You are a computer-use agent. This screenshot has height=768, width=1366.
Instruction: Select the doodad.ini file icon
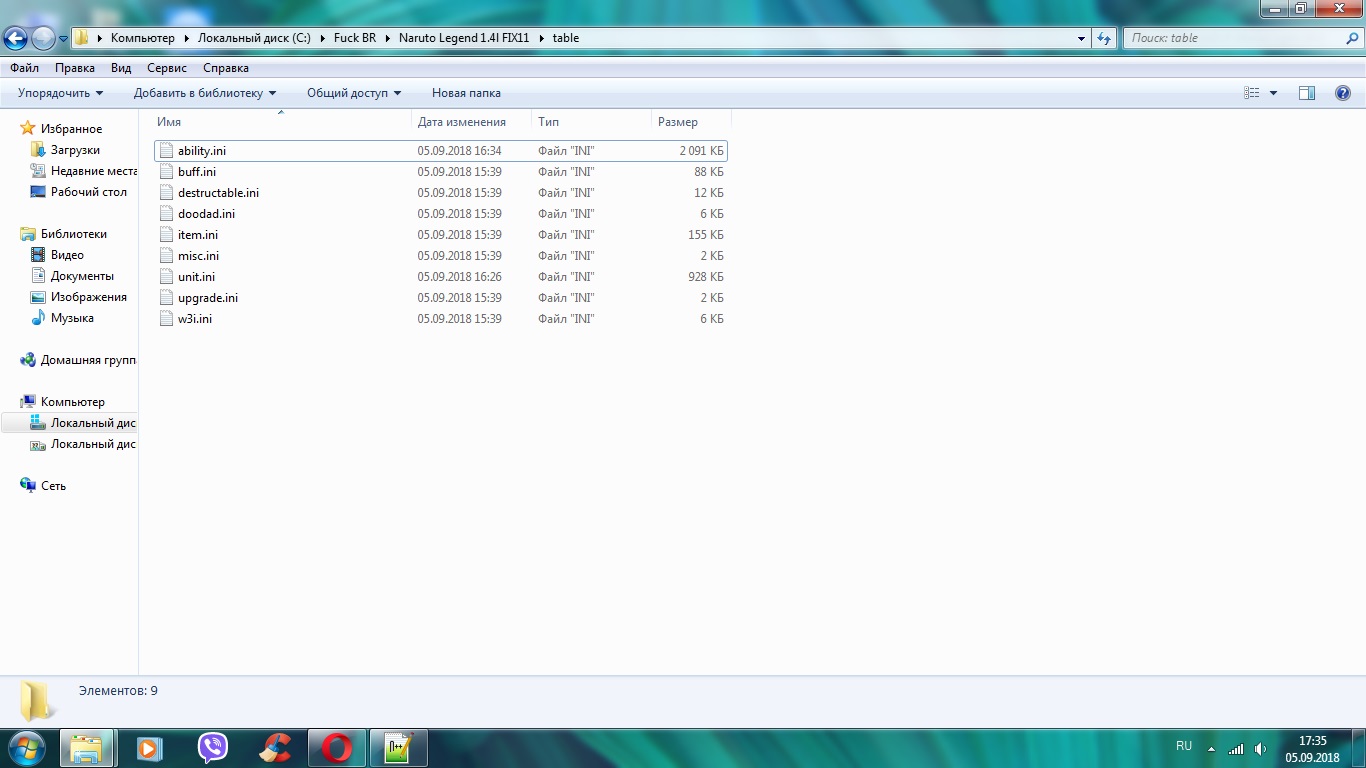click(x=166, y=214)
